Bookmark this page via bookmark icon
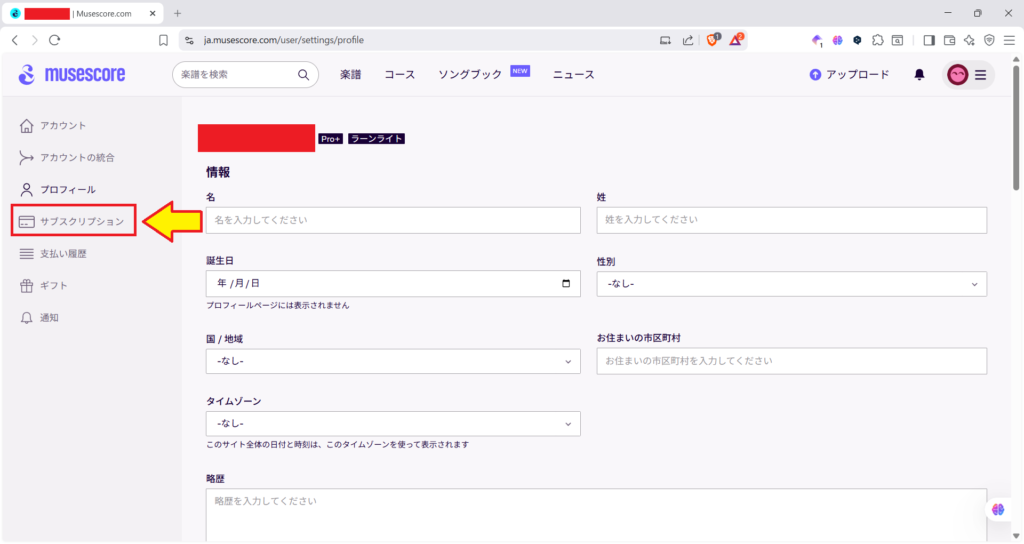Viewport: 1024px width, 544px height. [x=163, y=40]
